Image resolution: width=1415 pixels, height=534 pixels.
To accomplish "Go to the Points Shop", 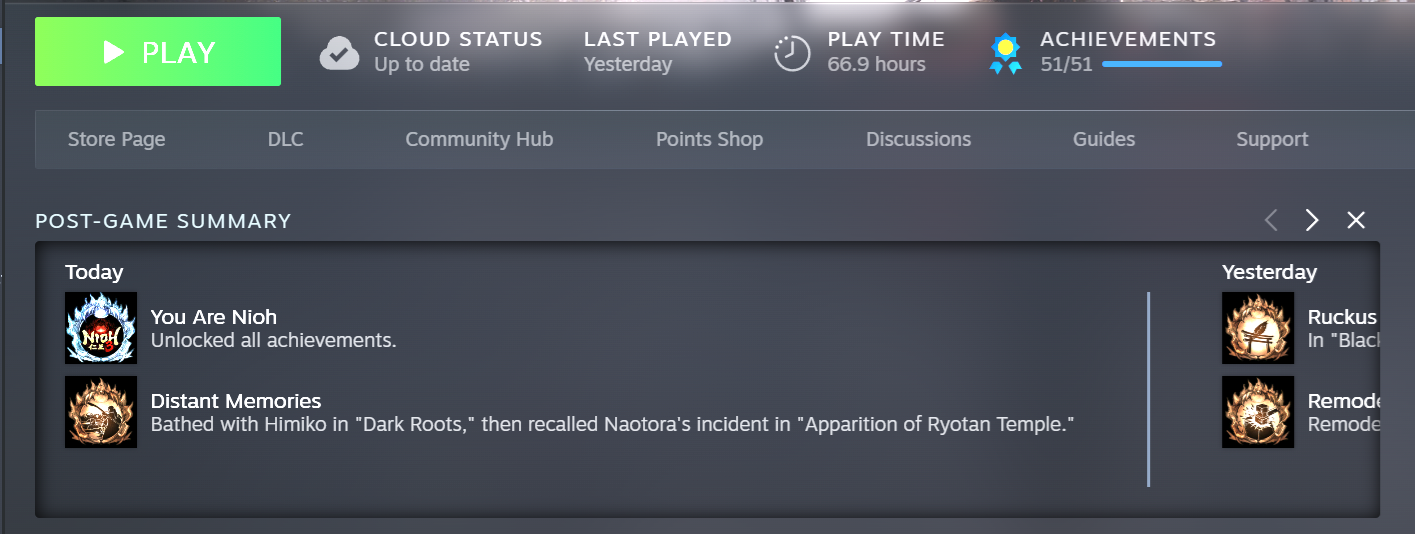I will (709, 139).
